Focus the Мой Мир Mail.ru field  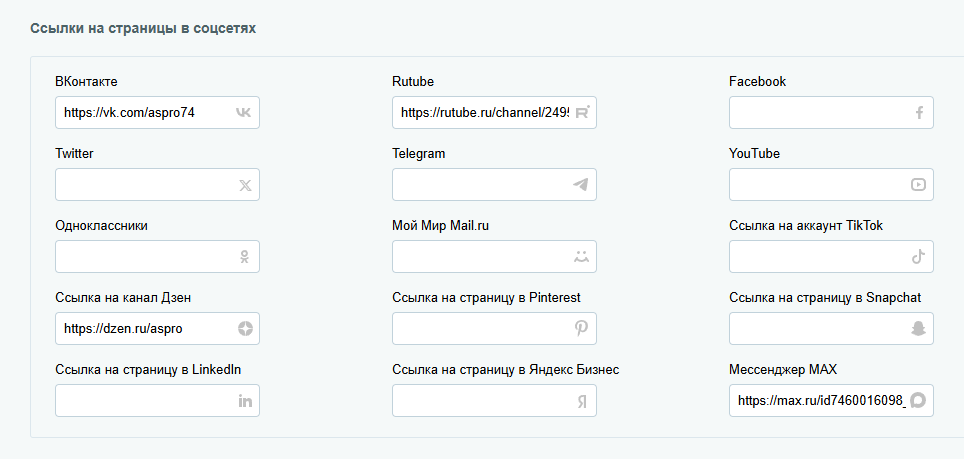coord(494,257)
